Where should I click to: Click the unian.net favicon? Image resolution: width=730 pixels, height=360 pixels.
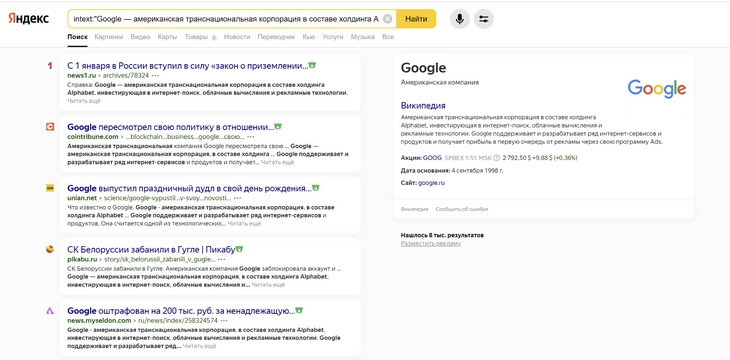(x=50, y=188)
